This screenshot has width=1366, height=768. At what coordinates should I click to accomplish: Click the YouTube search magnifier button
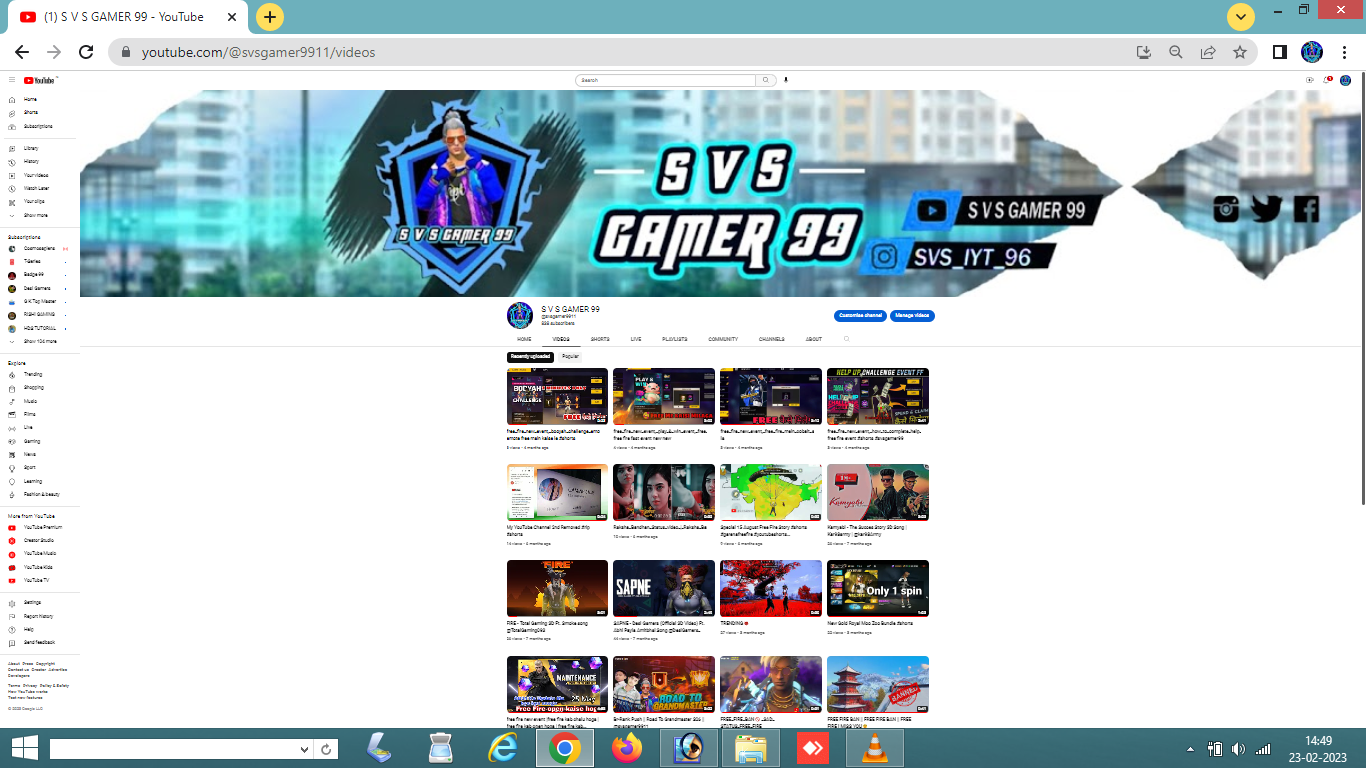point(766,80)
